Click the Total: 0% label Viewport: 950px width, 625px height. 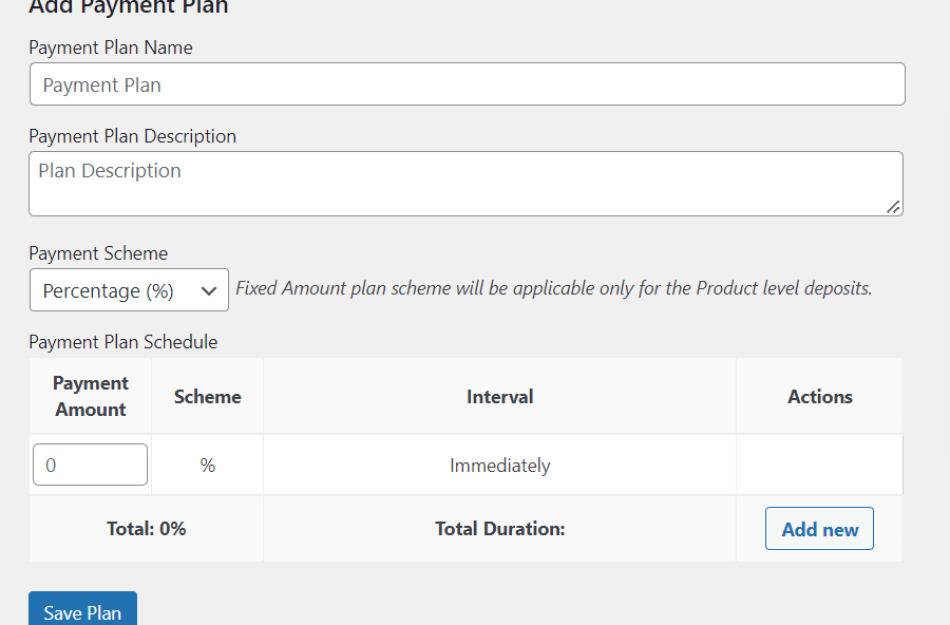click(146, 528)
